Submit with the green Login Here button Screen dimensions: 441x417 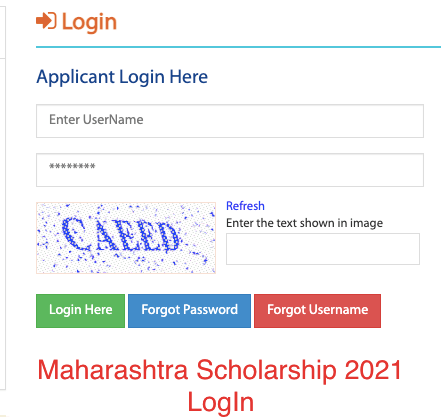click(x=80, y=311)
